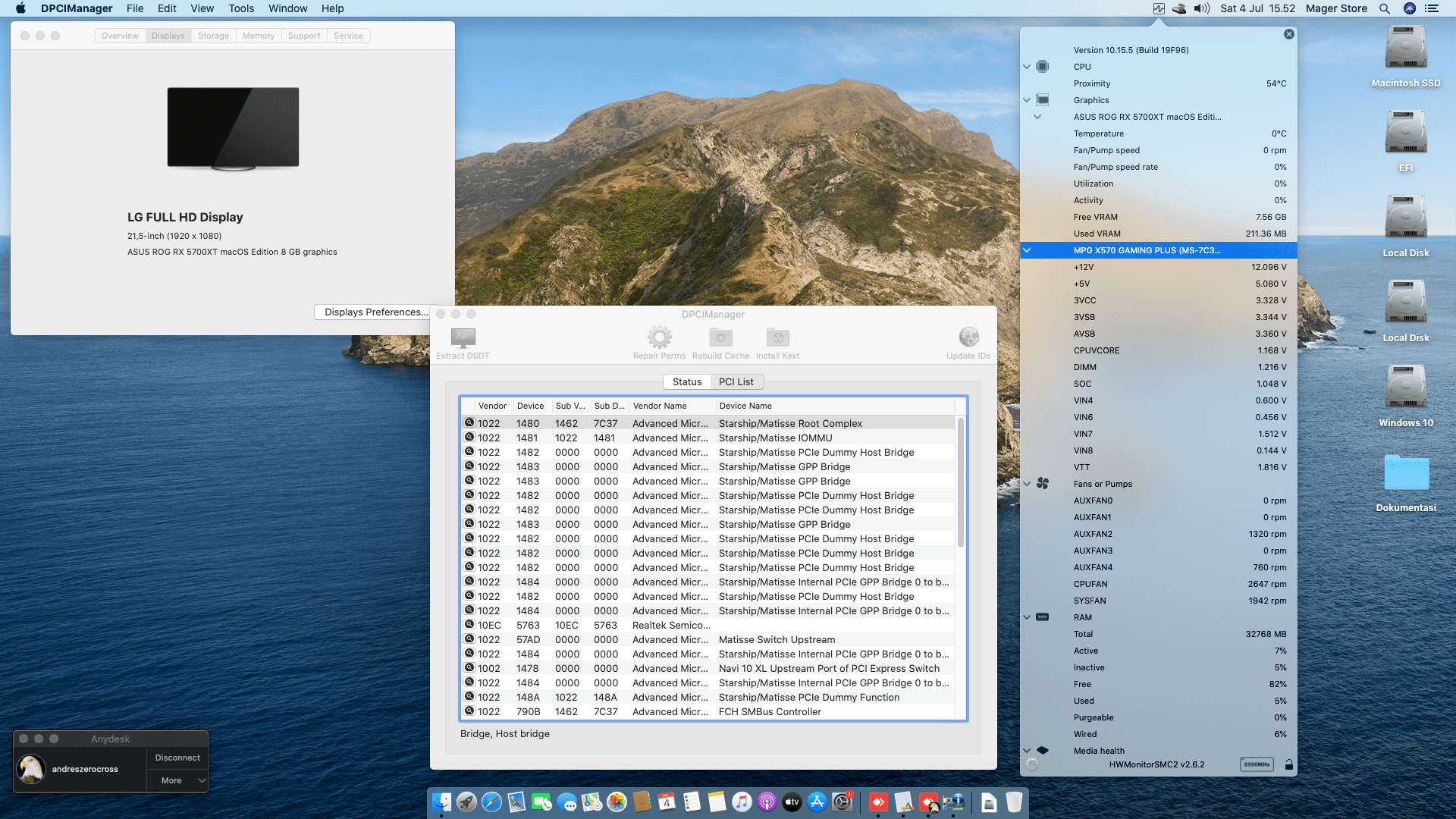Image resolution: width=1456 pixels, height=819 pixels.
Task: Open the Tools menu in menu bar
Action: click(x=241, y=8)
